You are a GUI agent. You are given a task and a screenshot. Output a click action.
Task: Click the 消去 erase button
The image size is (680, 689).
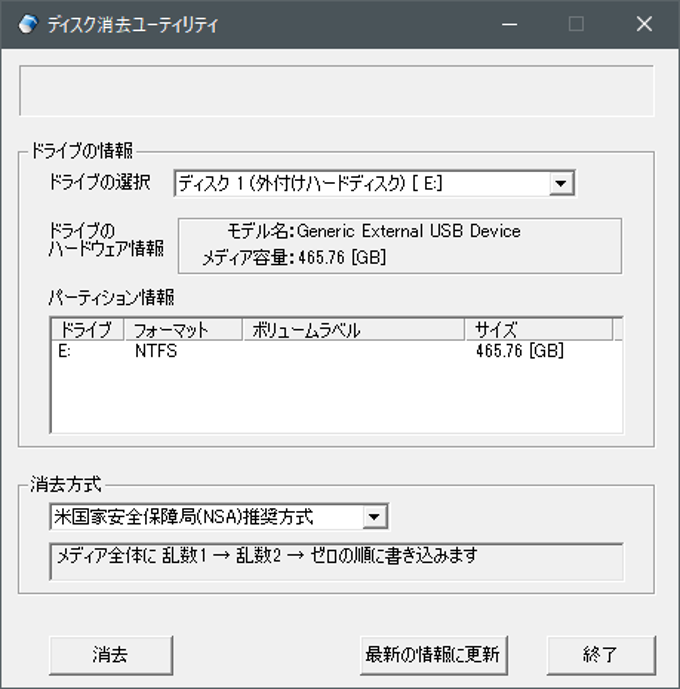[111, 655]
